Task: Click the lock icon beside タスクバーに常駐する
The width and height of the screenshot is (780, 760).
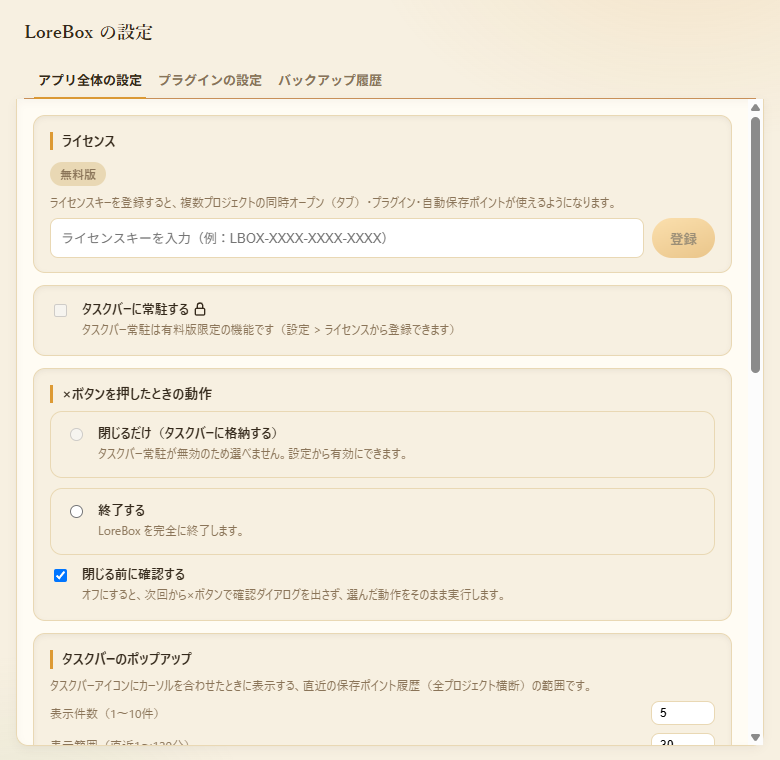Action: click(200, 309)
